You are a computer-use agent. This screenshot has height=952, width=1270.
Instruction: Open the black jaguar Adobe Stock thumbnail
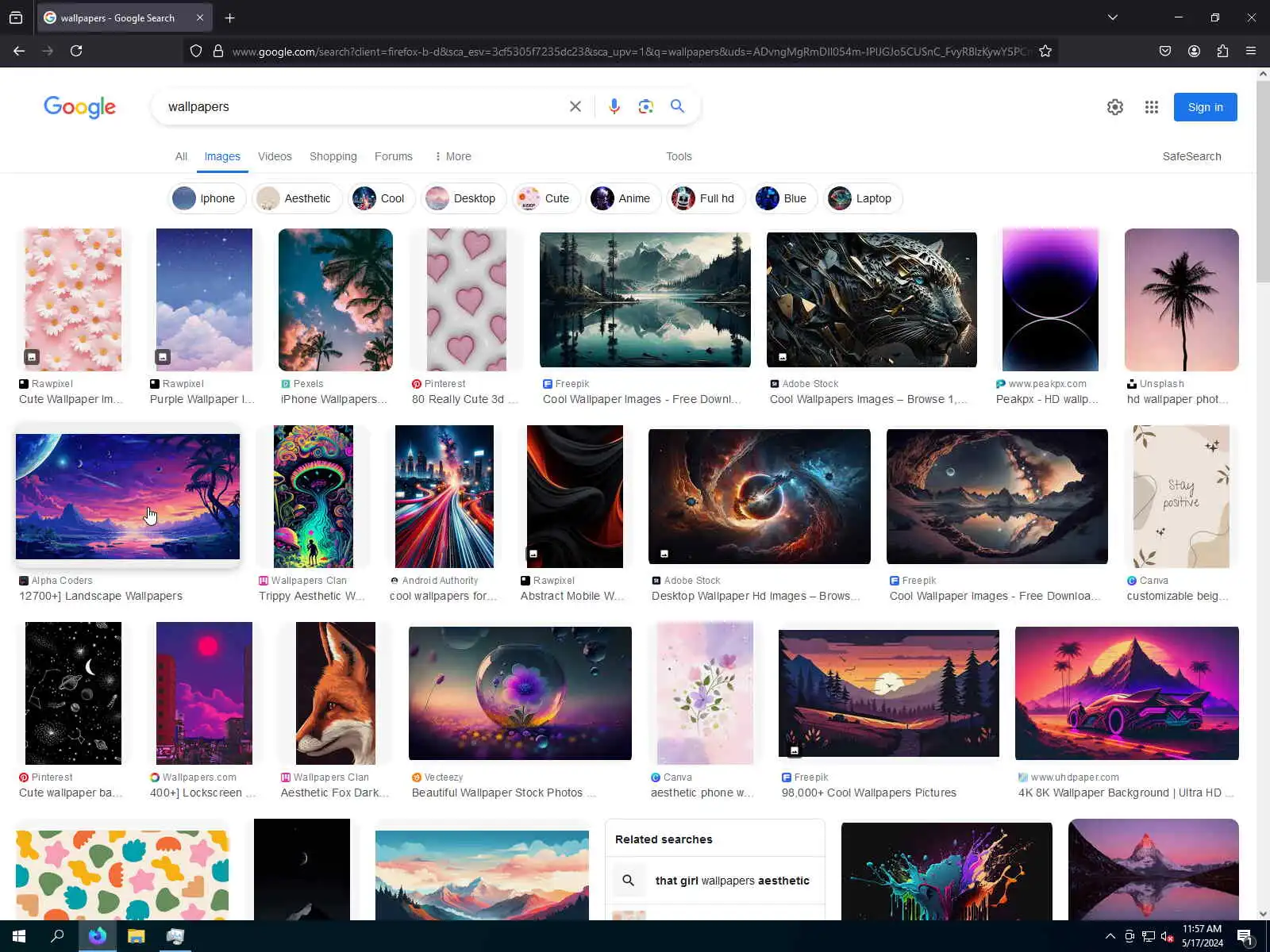pos(872,300)
